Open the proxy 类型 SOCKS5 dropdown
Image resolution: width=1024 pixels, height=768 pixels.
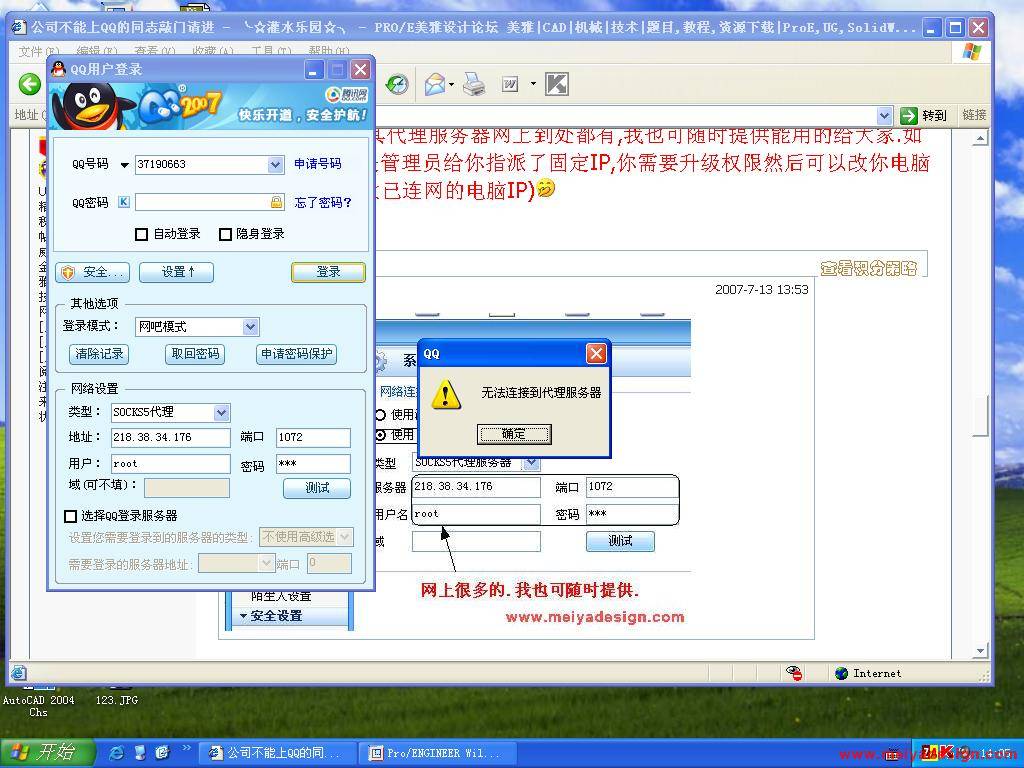[x=221, y=412]
